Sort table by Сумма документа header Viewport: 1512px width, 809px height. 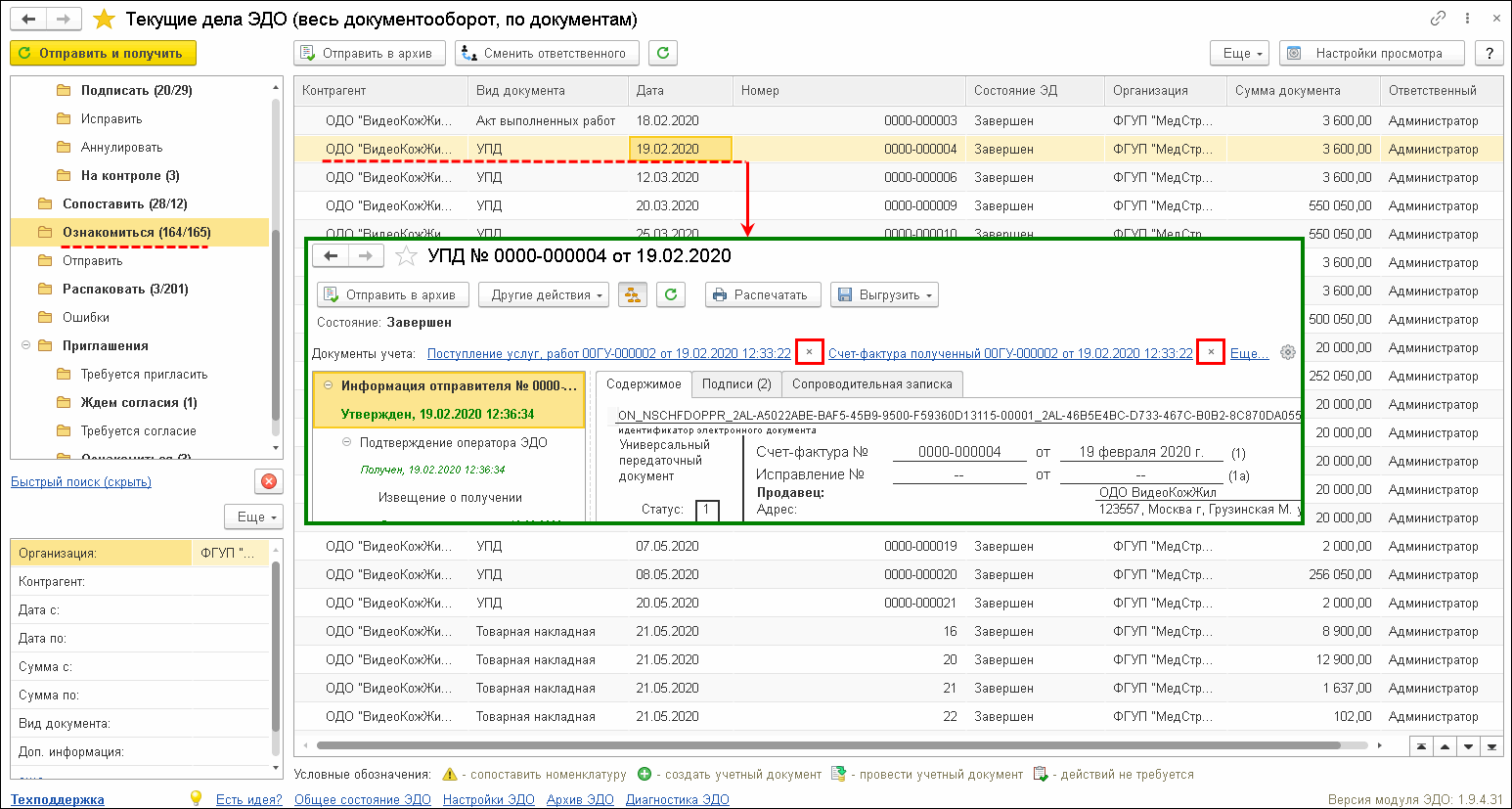[1304, 90]
